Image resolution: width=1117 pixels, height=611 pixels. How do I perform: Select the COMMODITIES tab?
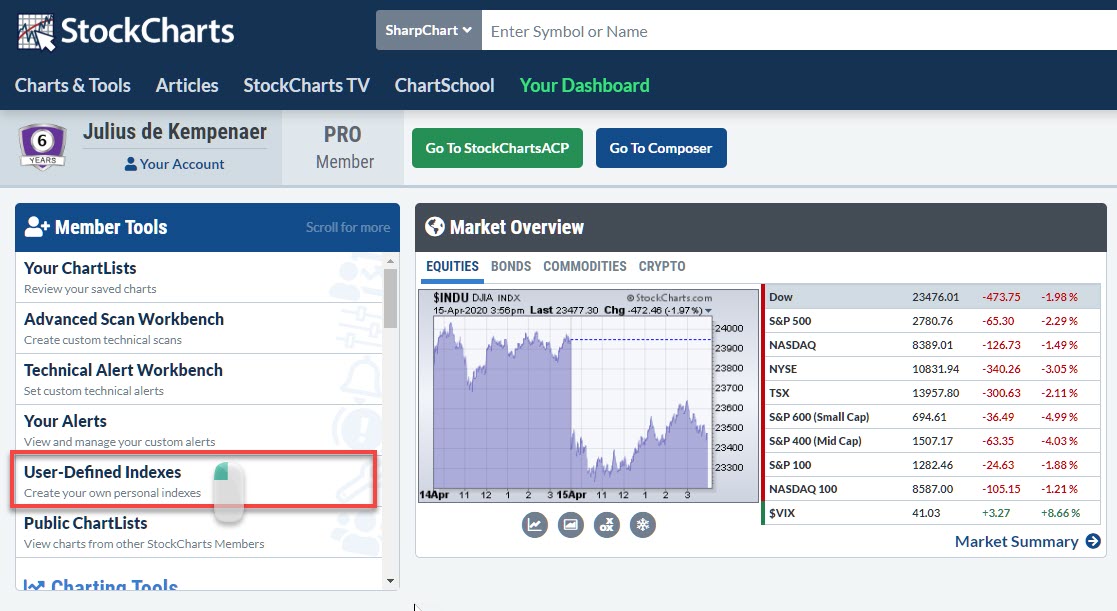584,266
